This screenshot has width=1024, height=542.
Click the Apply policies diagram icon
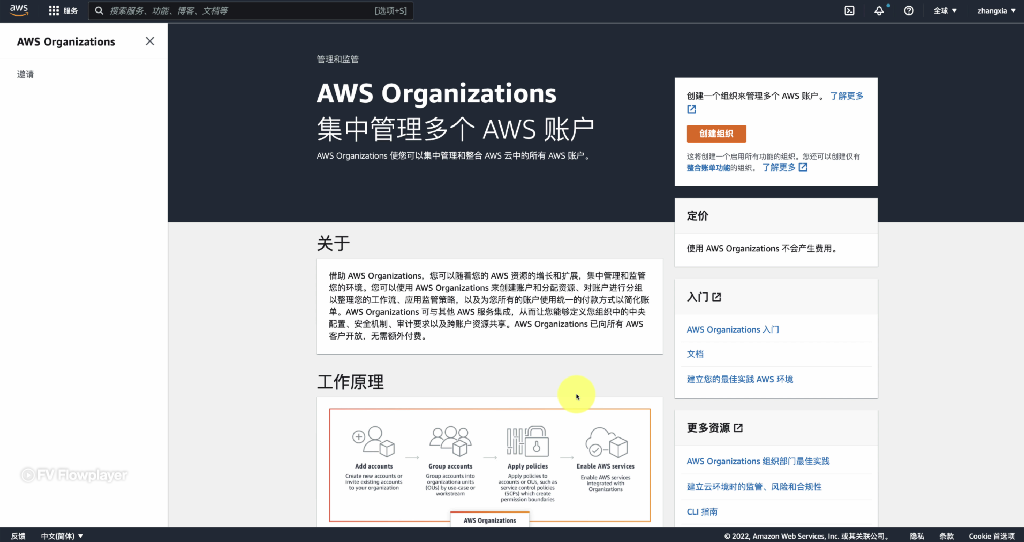(528, 441)
